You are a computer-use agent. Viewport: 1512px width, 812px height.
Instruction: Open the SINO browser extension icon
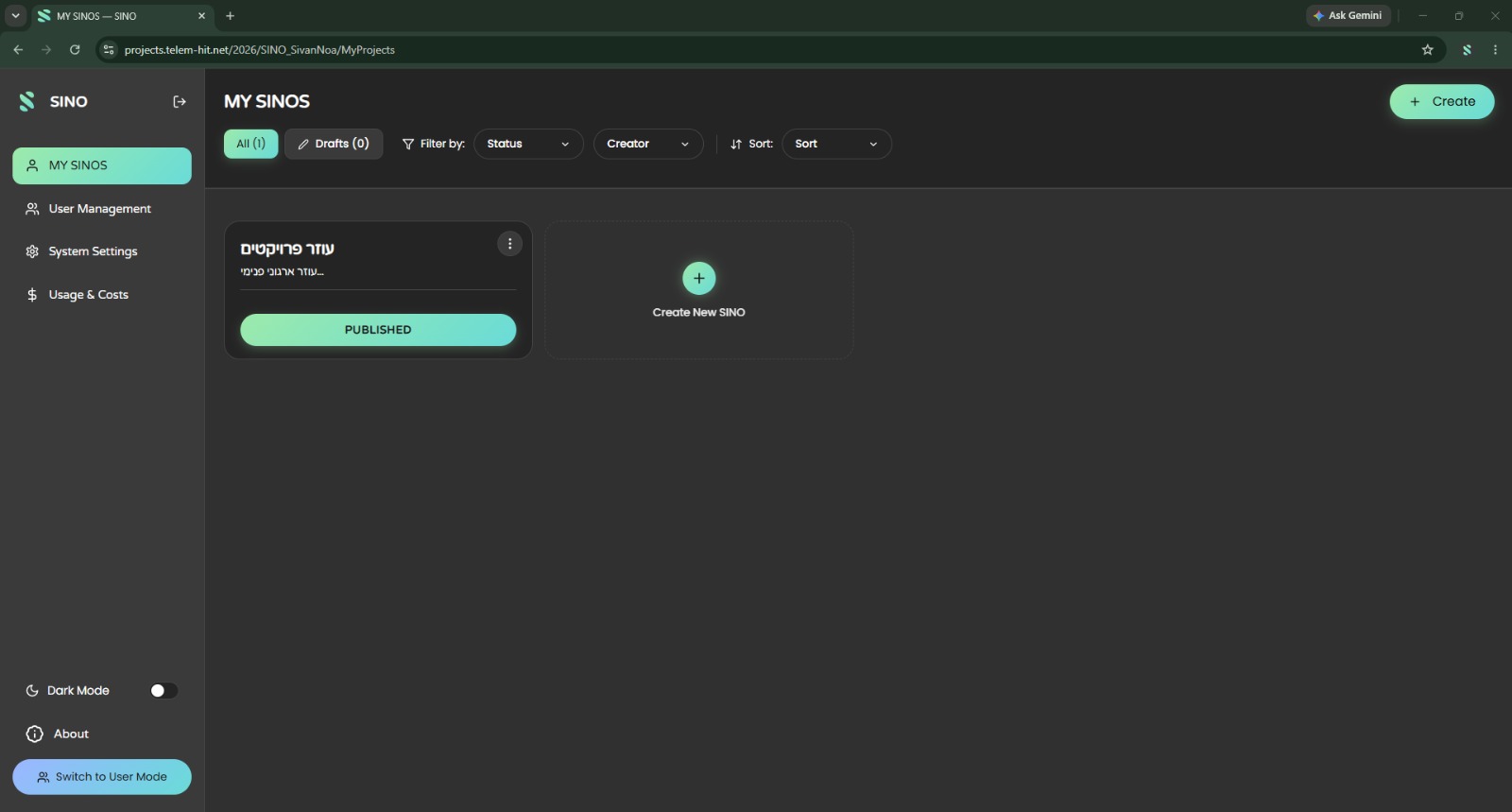click(1467, 49)
